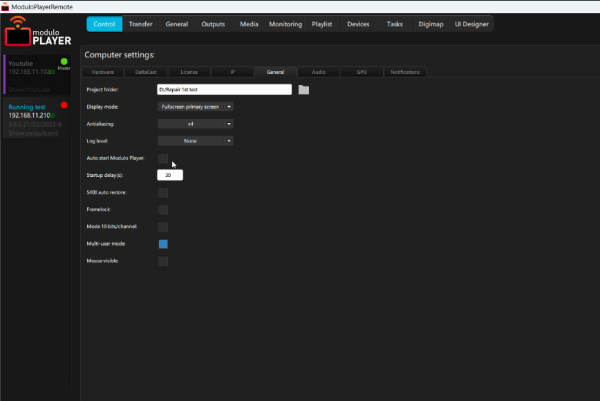This screenshot has width=600, height=401.
Task: Disable the Multi-user mode checkbox
Action: pyautogui.click(x=163, y=243)
